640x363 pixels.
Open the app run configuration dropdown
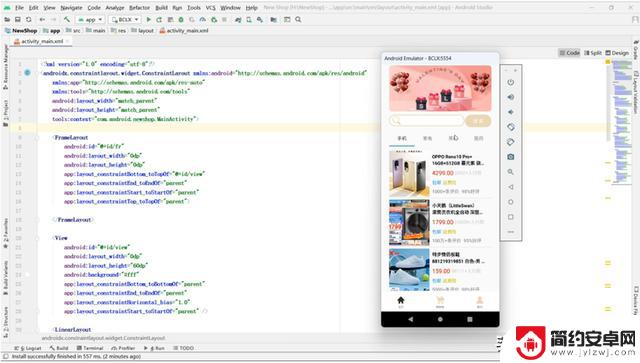(91, 20)
